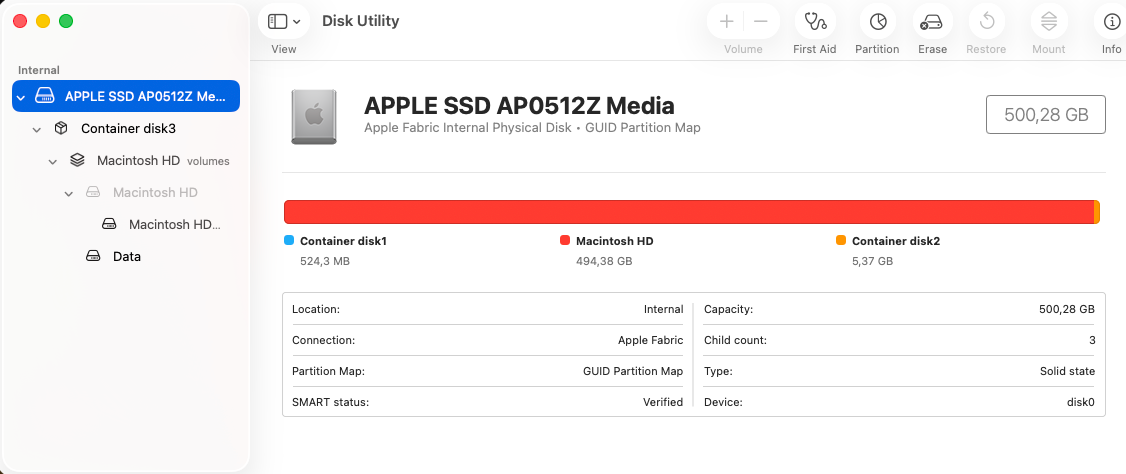The height and width of the screenshot is (474, 1126).
Task: Click the Partition label
Action: [x=877, y=49]
